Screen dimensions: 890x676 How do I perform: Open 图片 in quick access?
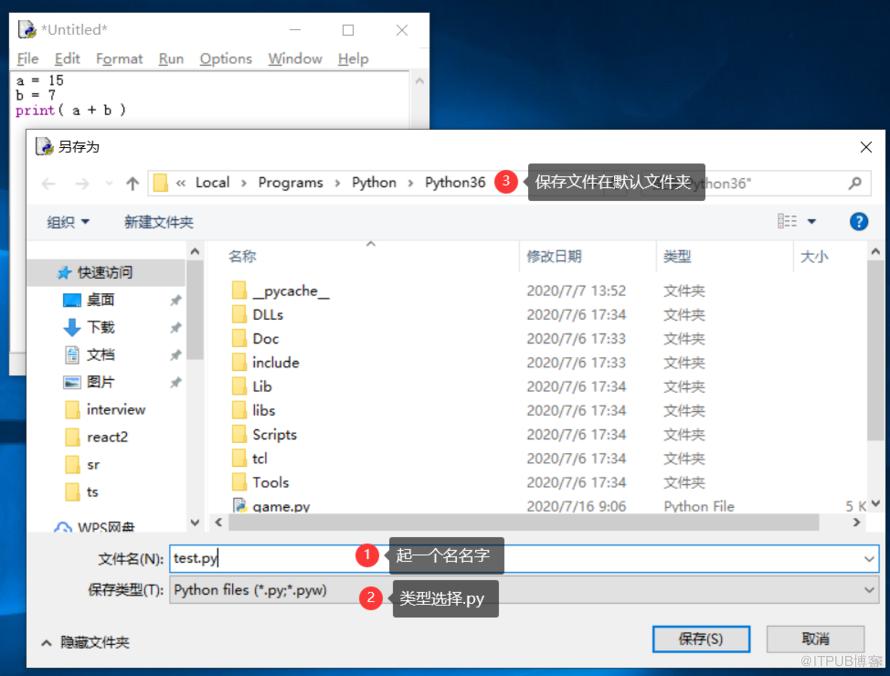pyautogui.click(x=100, y=382)
